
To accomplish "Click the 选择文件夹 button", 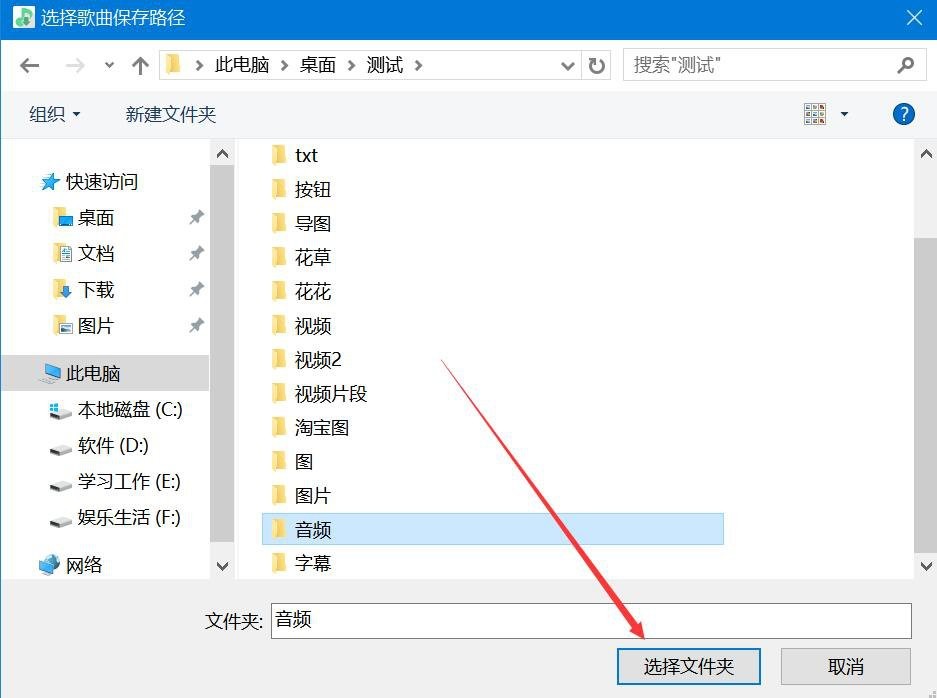I will [x=688, y=666].
